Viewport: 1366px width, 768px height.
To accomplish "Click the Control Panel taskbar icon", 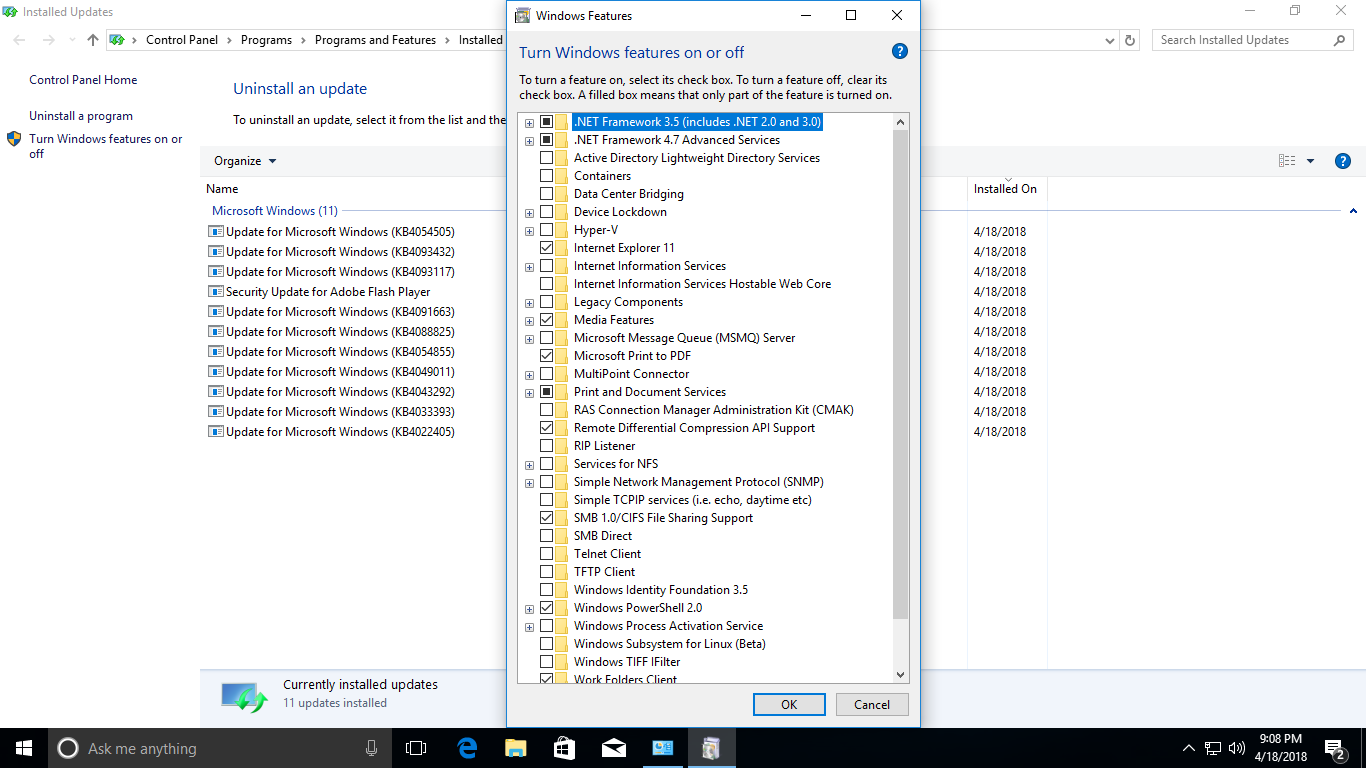I will [x=662, y=748].
